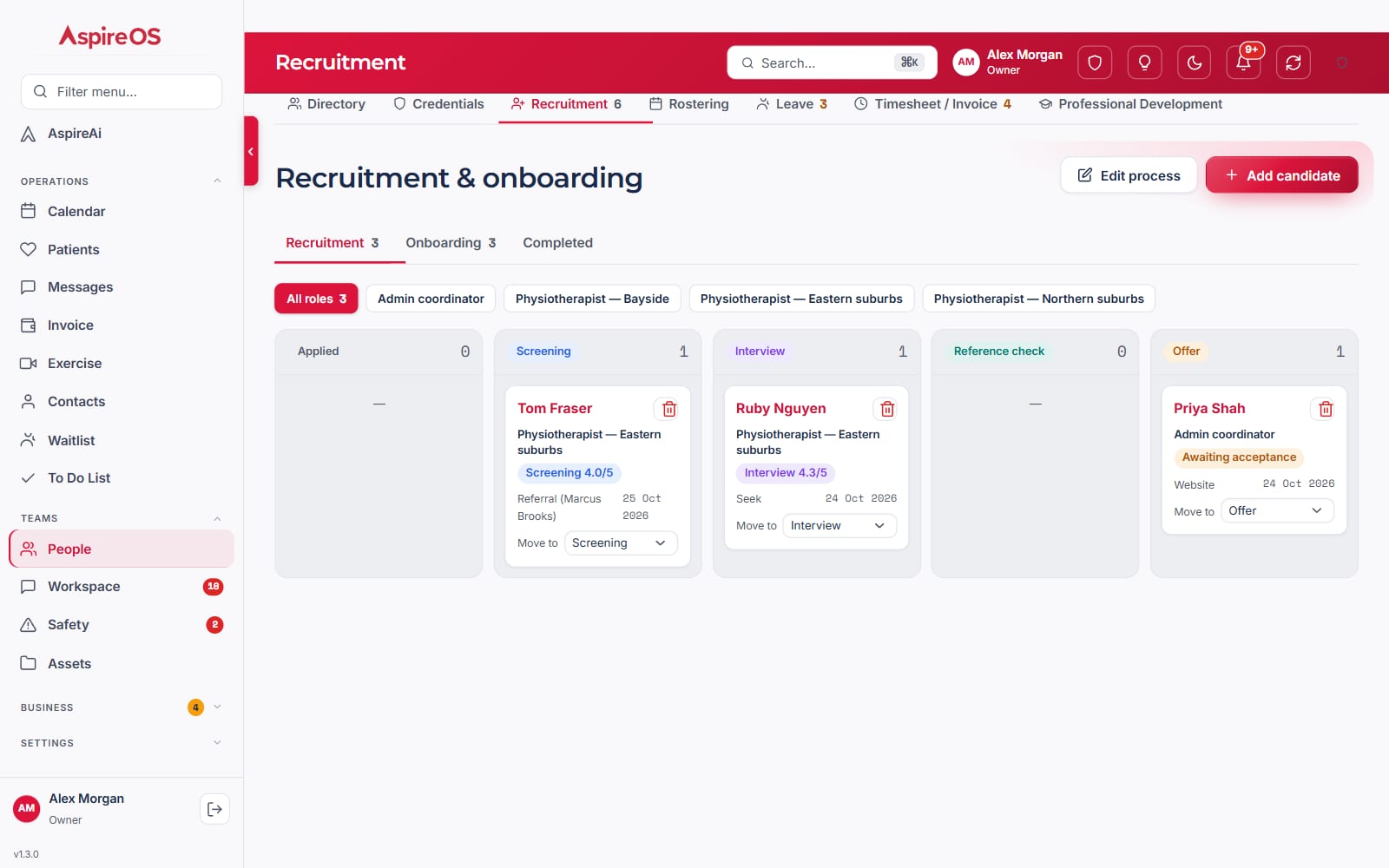Filter by Admin coordinator role

[431, 299]
